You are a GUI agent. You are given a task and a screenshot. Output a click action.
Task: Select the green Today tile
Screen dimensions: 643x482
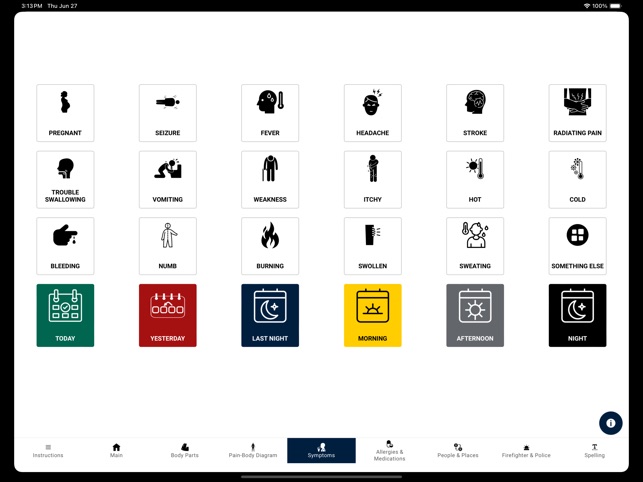tap(65, 315)
